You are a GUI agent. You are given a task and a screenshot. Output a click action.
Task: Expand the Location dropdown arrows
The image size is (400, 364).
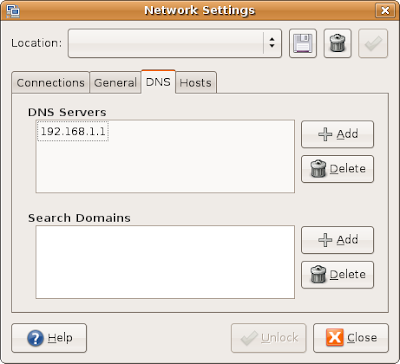[x=272, y=43]
